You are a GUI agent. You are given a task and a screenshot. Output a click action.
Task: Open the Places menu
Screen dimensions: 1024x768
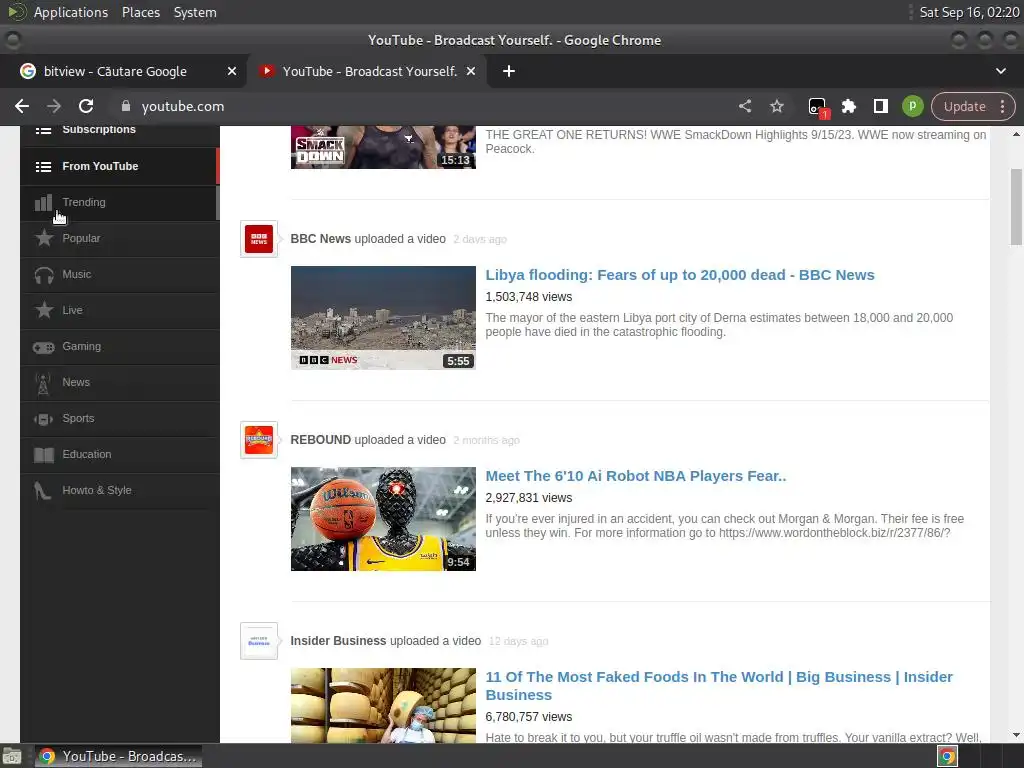tap(141, 12)
